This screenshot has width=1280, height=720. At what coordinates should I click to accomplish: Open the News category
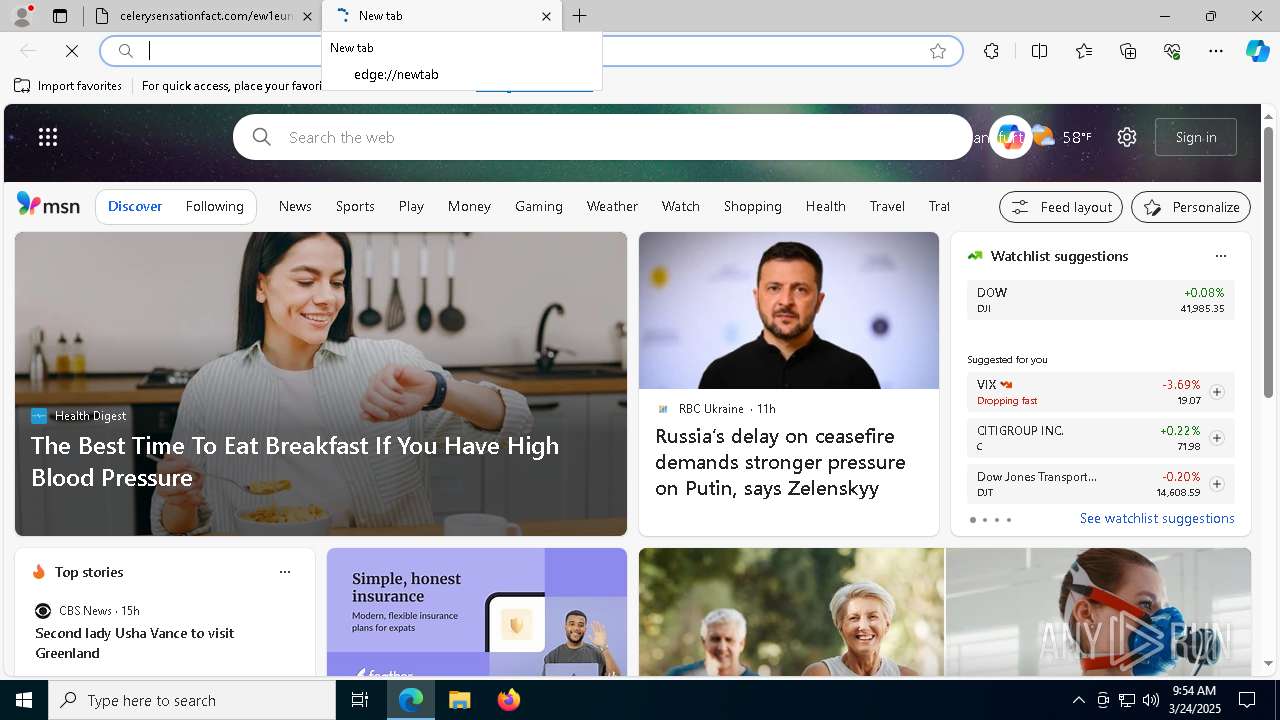(x=295, y=206)
